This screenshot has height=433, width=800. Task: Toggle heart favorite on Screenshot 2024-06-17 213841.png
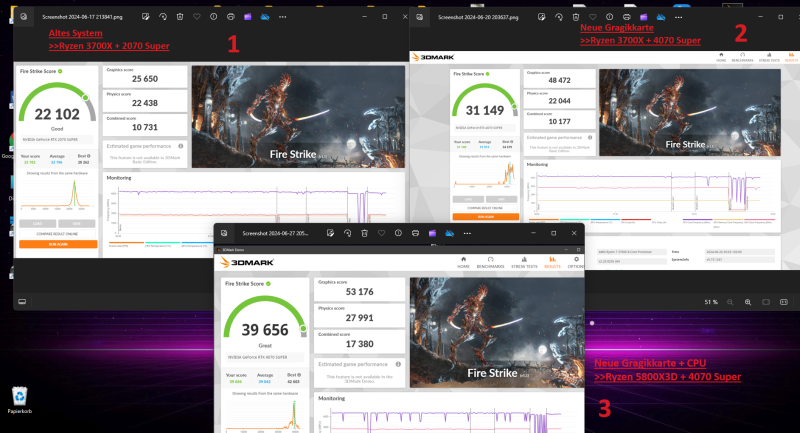(x=196, y=17)
